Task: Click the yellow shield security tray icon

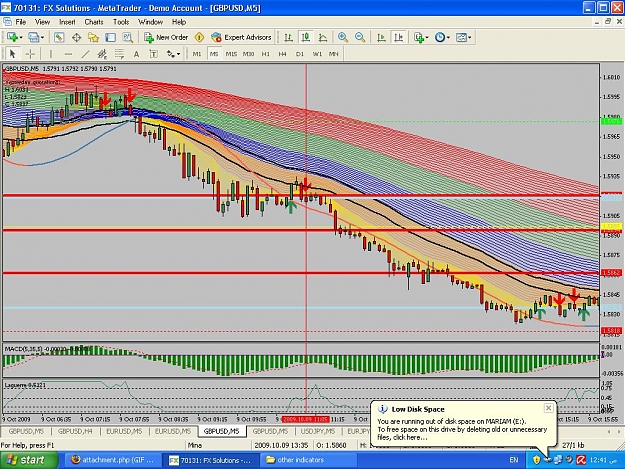Action: pos(537,460)
